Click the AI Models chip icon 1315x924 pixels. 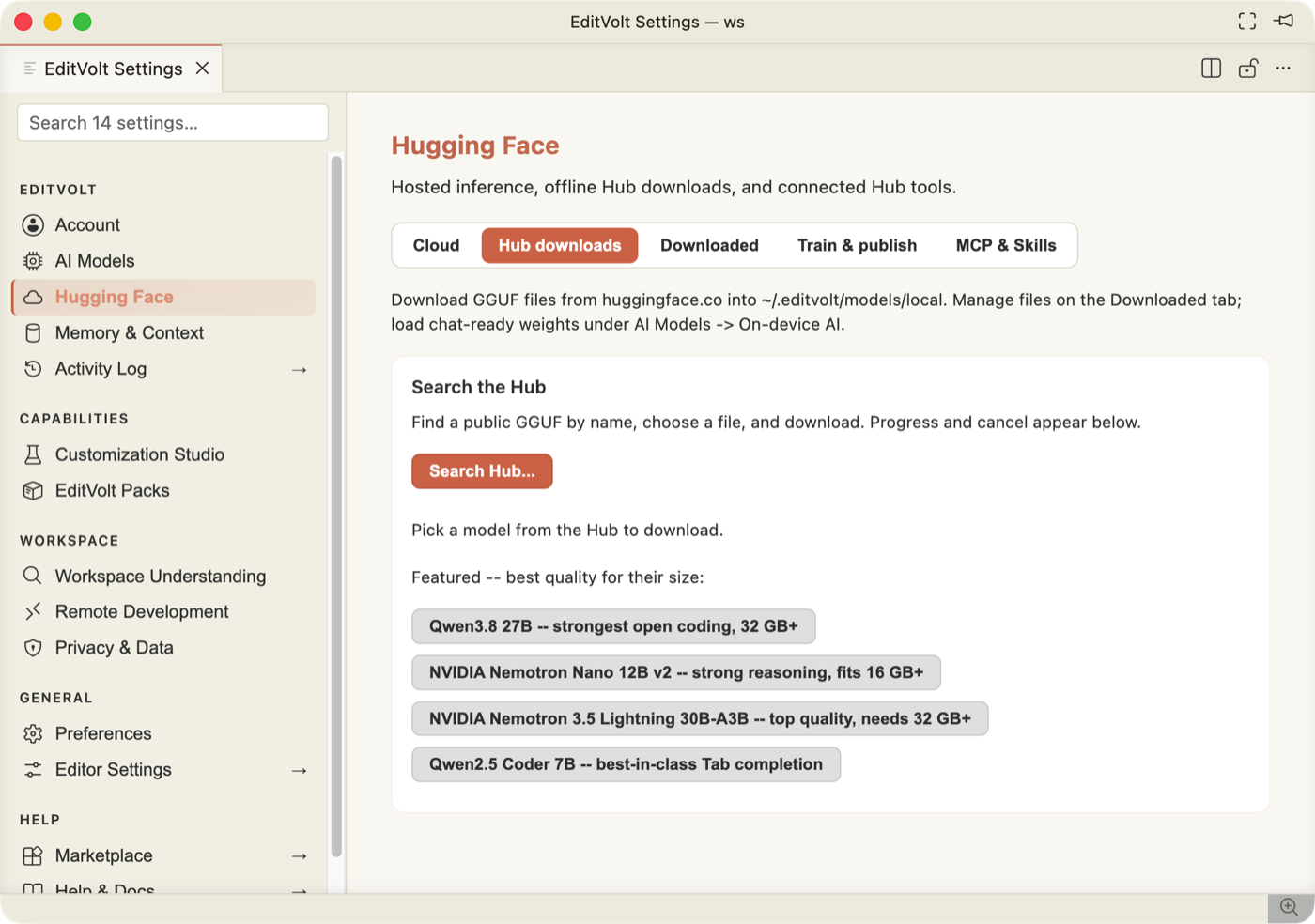33,261
